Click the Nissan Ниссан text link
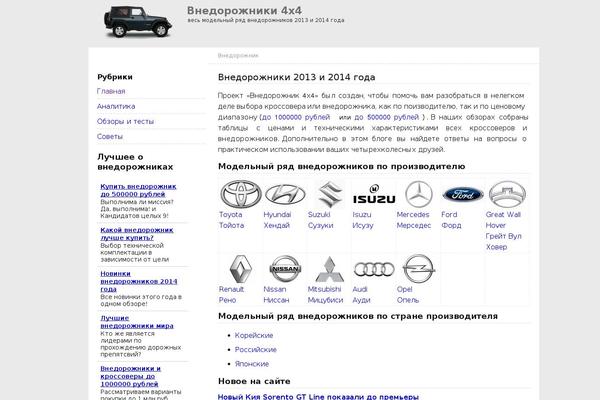The width and height of the screenshot is (600, 400). [276, 295]
